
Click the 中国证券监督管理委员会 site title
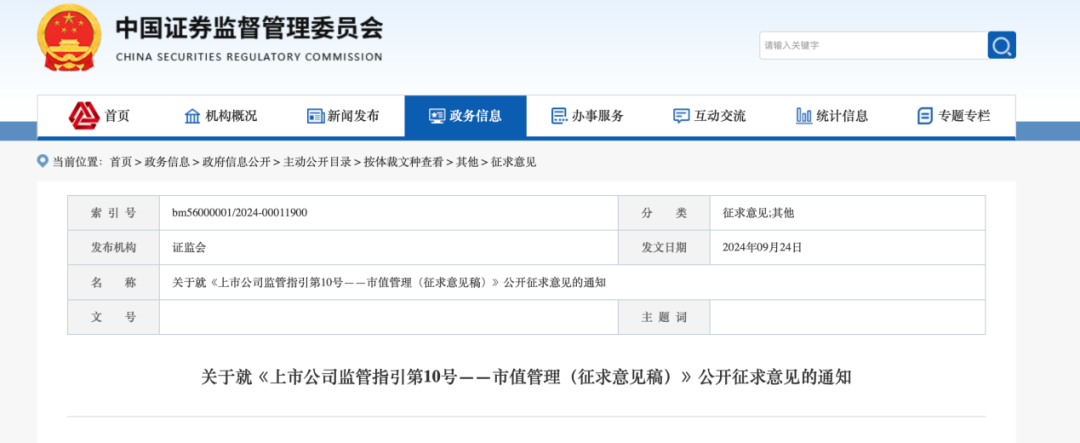click(249, 28)
